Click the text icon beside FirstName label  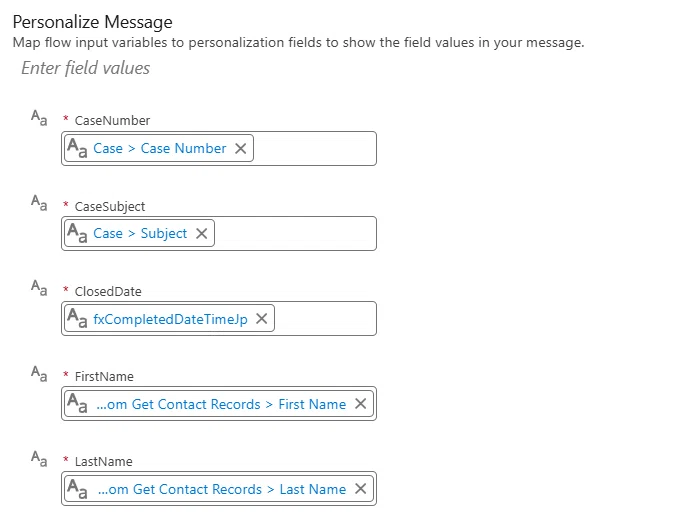point(39,373)
